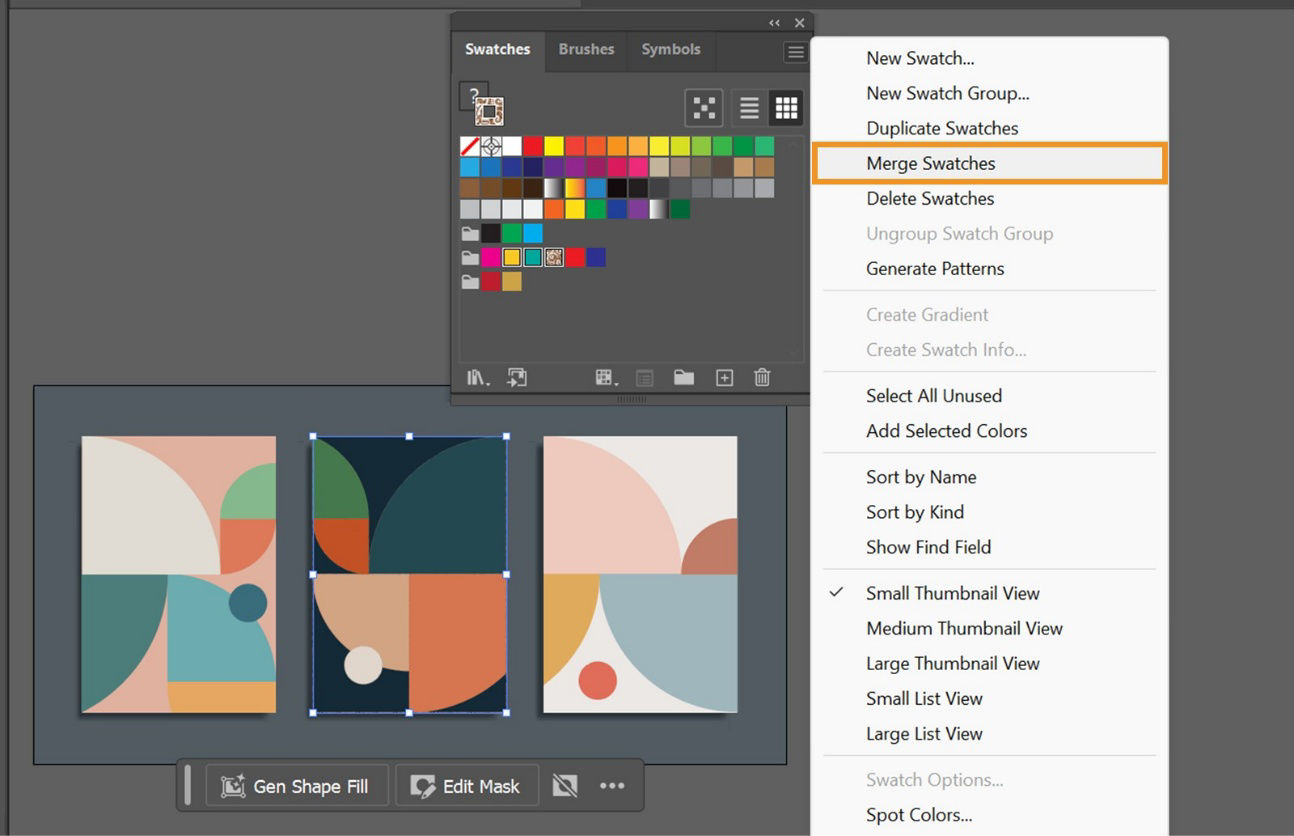Click the Add to Library icon

(x=518, y=378)
